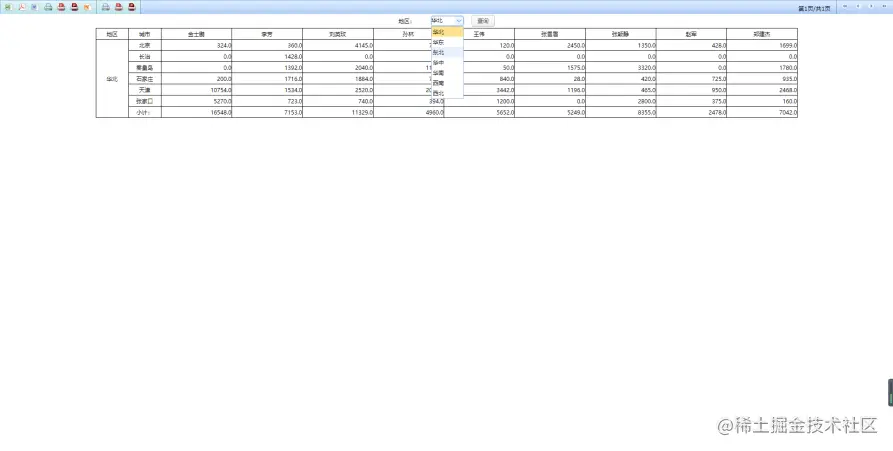Click the cell with value 2800.0
This screenshot has height=451, width=893.
[621, 101]
